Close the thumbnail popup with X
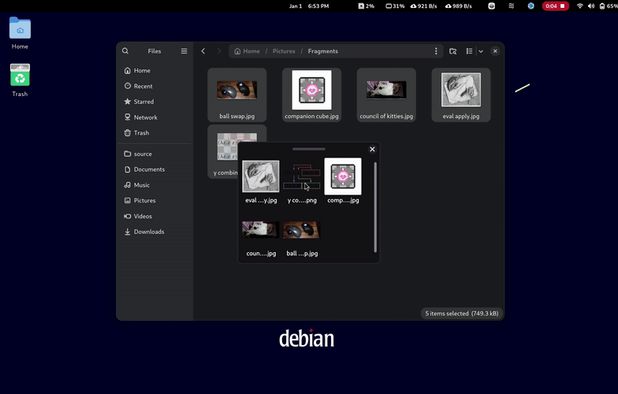 coord(372,149)
